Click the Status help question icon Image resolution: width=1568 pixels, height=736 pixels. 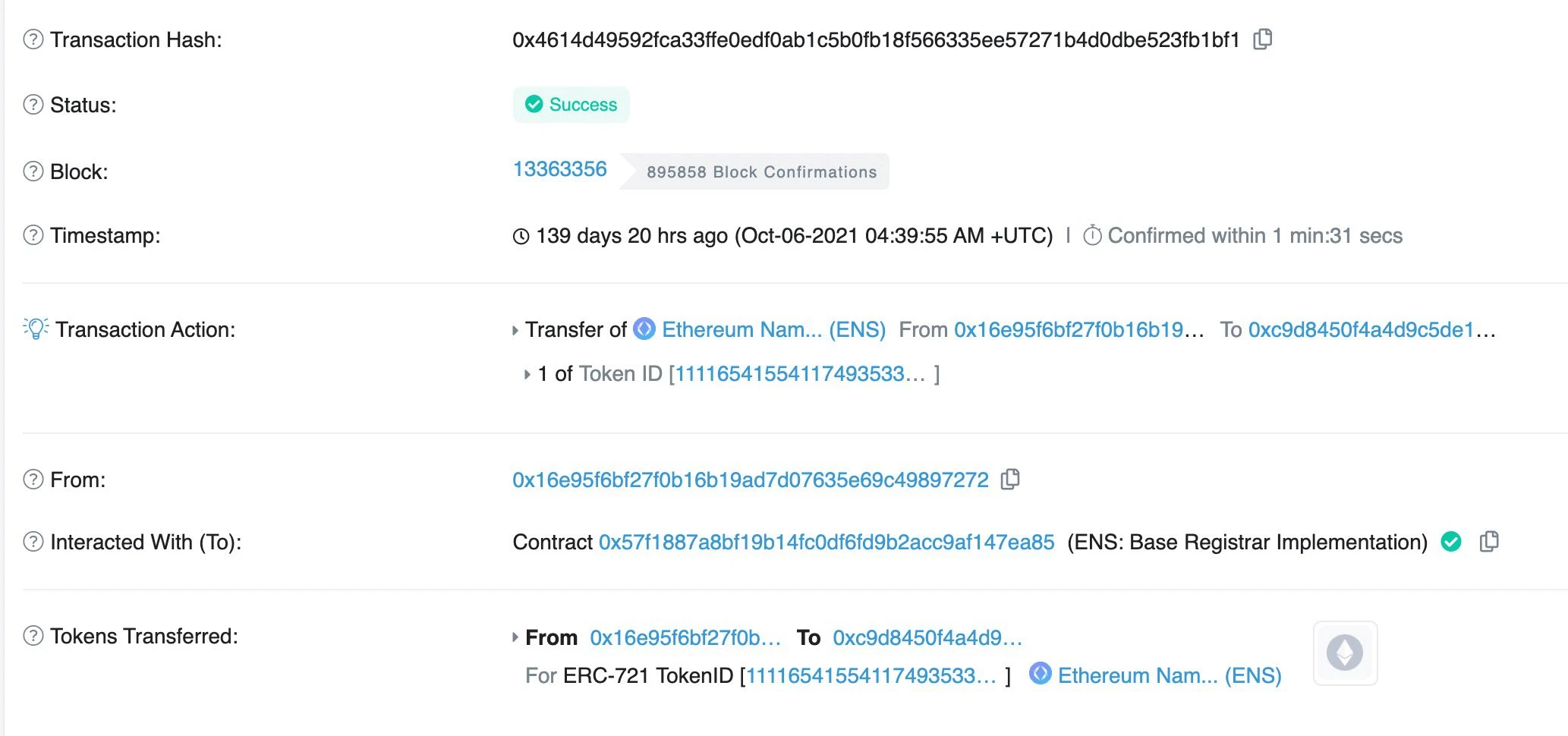click(33, 105)
